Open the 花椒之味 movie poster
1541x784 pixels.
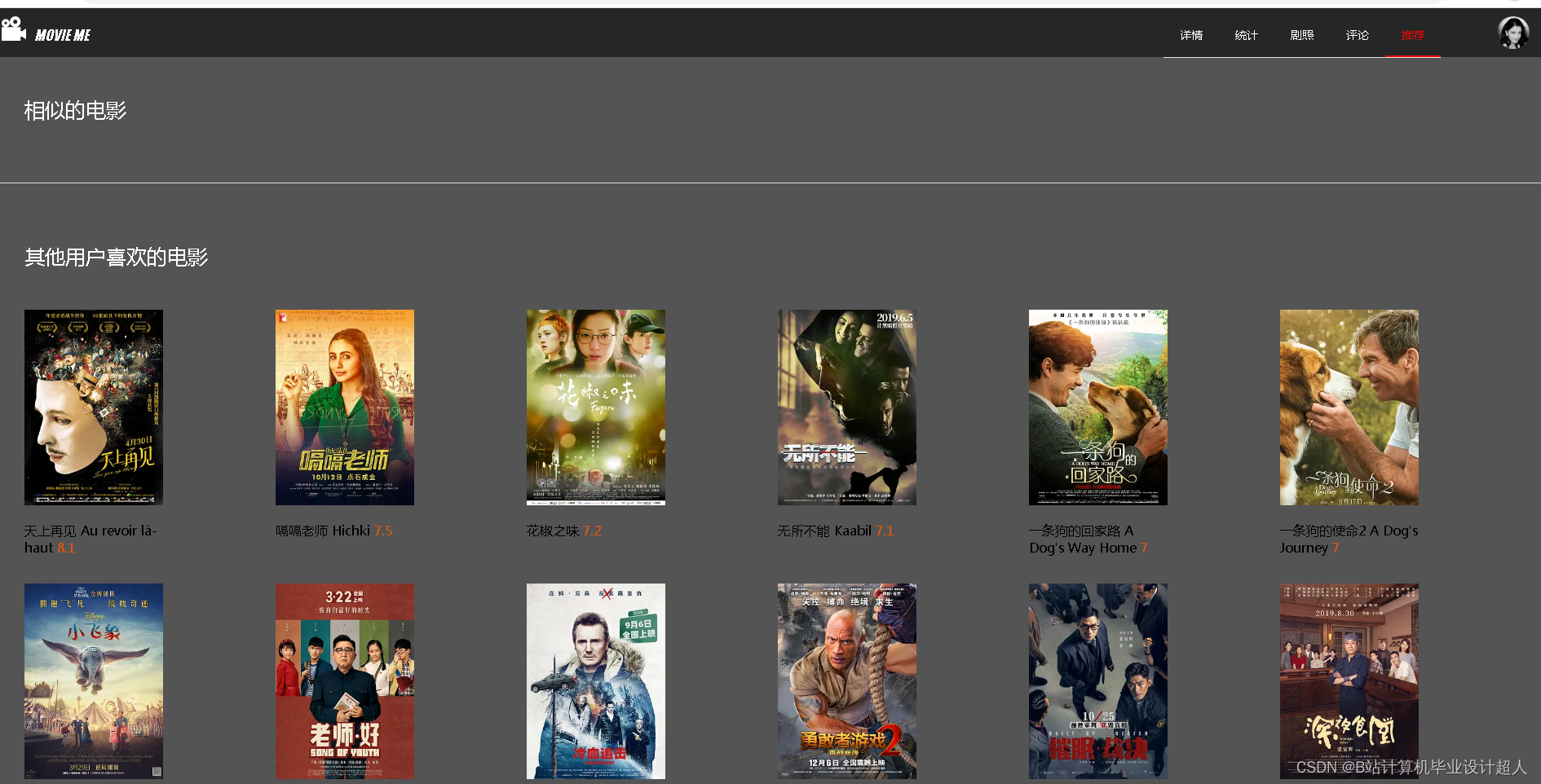coord(596,407)
